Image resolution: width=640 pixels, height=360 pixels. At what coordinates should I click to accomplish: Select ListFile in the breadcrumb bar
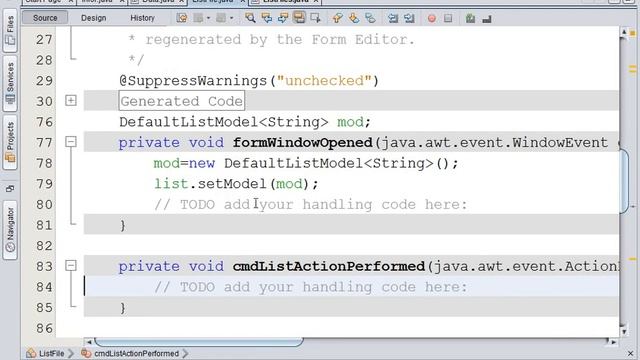click(51, 353)
